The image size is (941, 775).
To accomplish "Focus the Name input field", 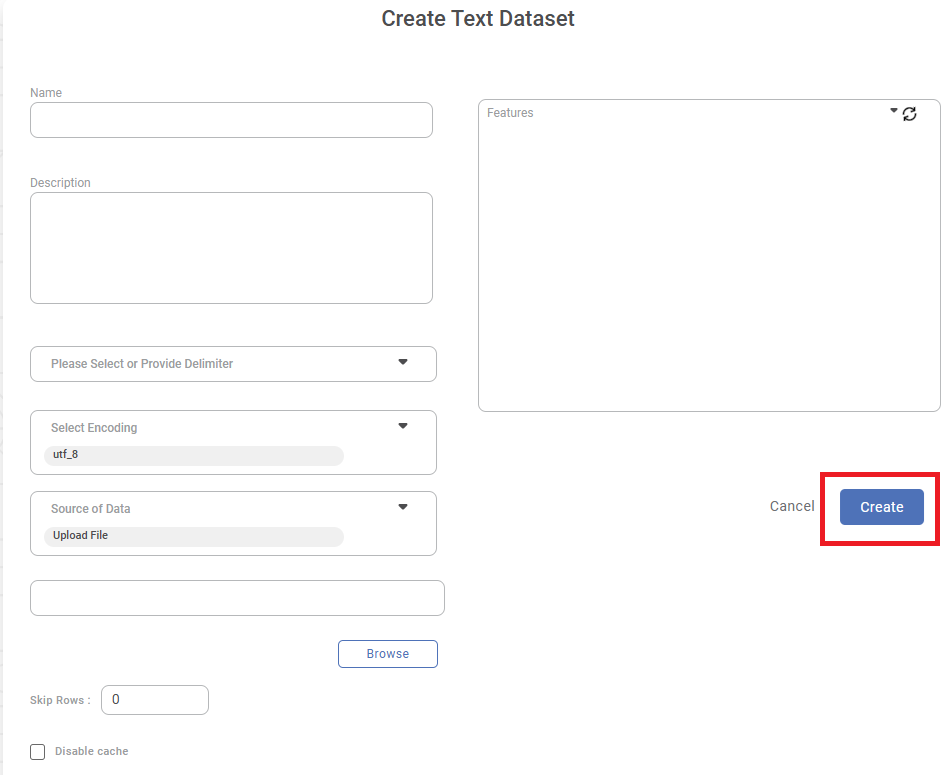I will 231,120.
